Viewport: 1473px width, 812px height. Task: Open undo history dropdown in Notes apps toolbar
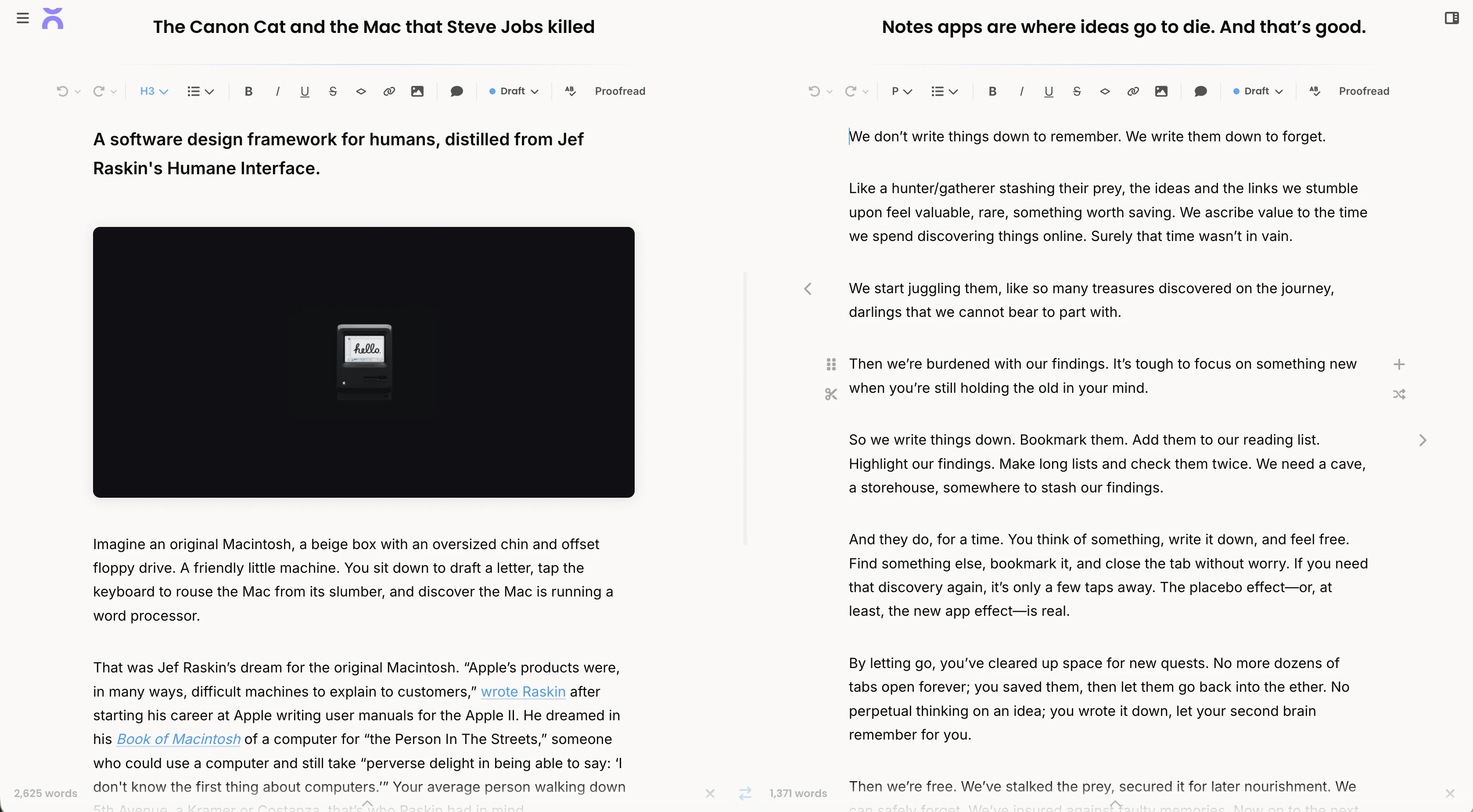(830, 91)
